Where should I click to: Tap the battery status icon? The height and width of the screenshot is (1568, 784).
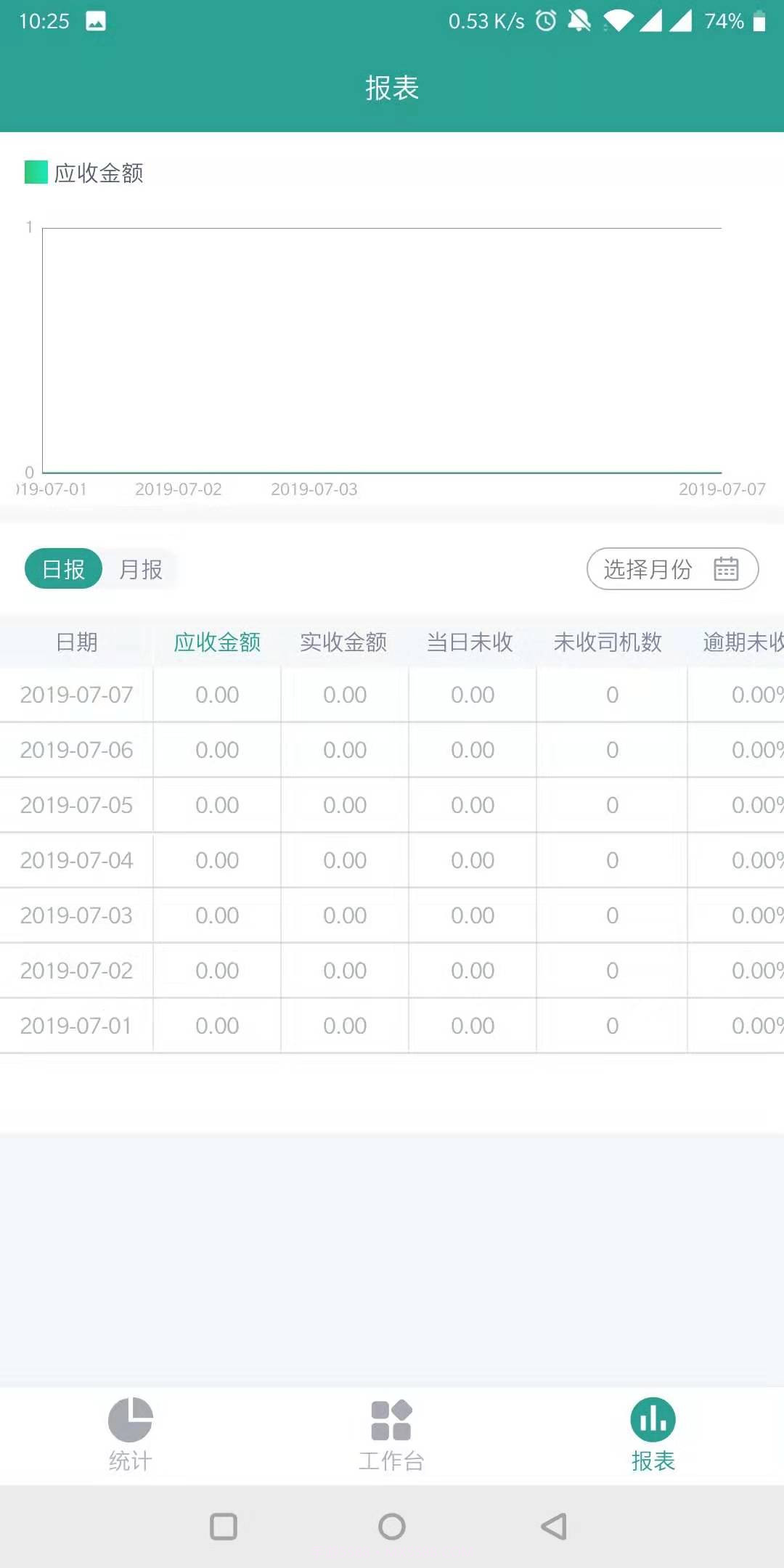[x=759, y=21]
